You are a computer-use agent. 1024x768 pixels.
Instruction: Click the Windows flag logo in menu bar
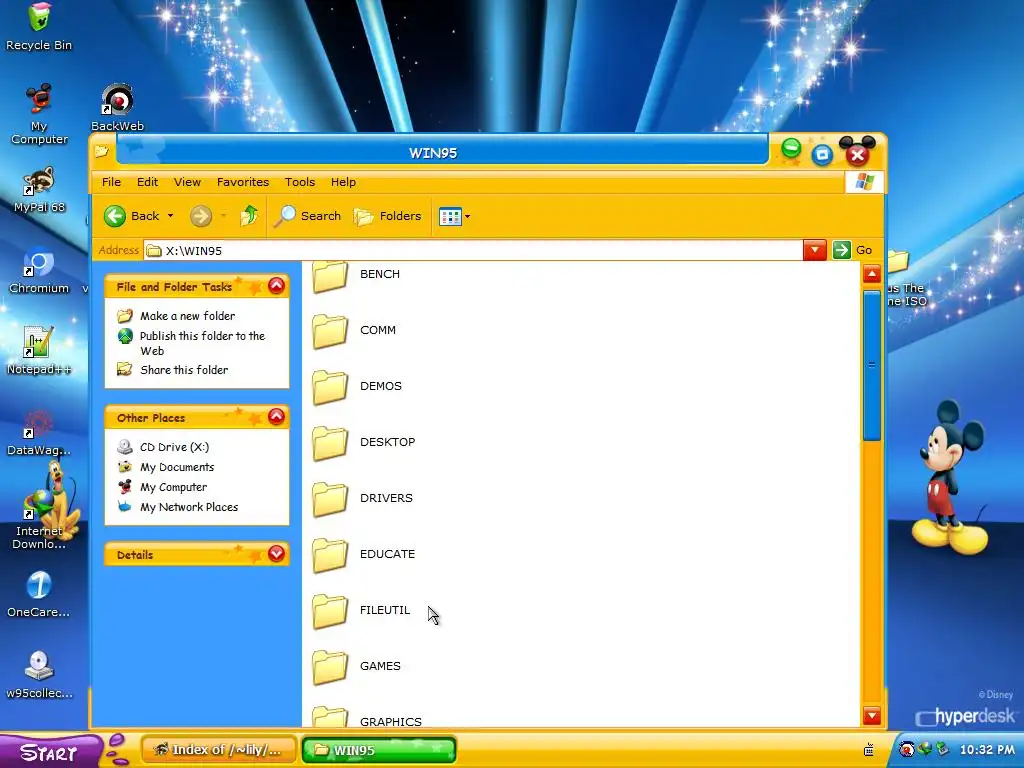[x=864, y=182]
